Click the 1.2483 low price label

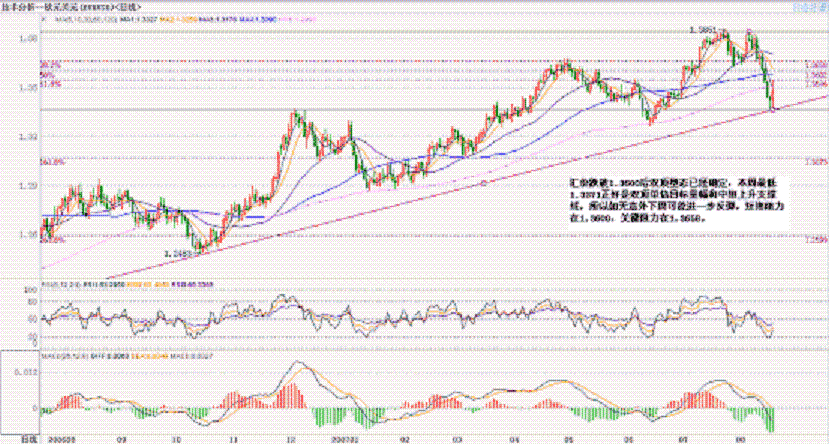click(x=177, y=254)
